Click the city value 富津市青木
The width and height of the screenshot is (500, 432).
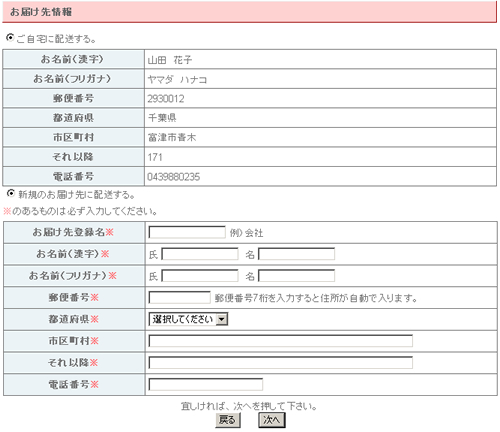click(172, 137)
